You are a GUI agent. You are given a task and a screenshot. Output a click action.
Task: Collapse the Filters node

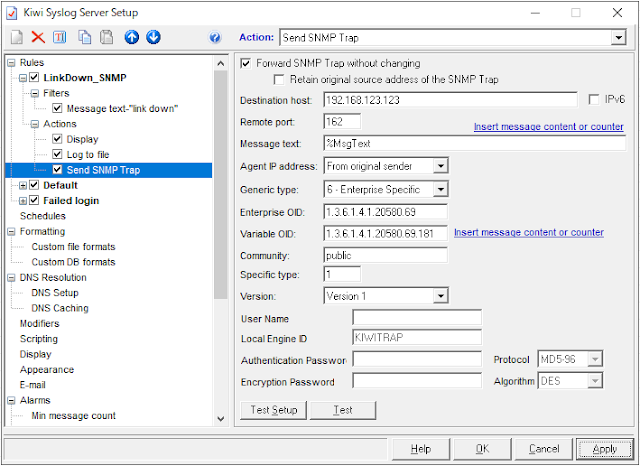[35, 93]
